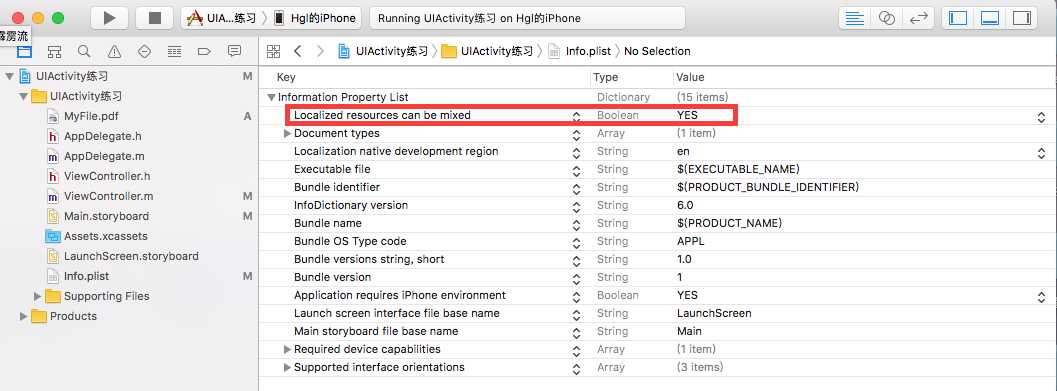
Task: Choose the Hgl的iPhone device in scheme selector
Action: pyautogui.click(x=315, y=18)
